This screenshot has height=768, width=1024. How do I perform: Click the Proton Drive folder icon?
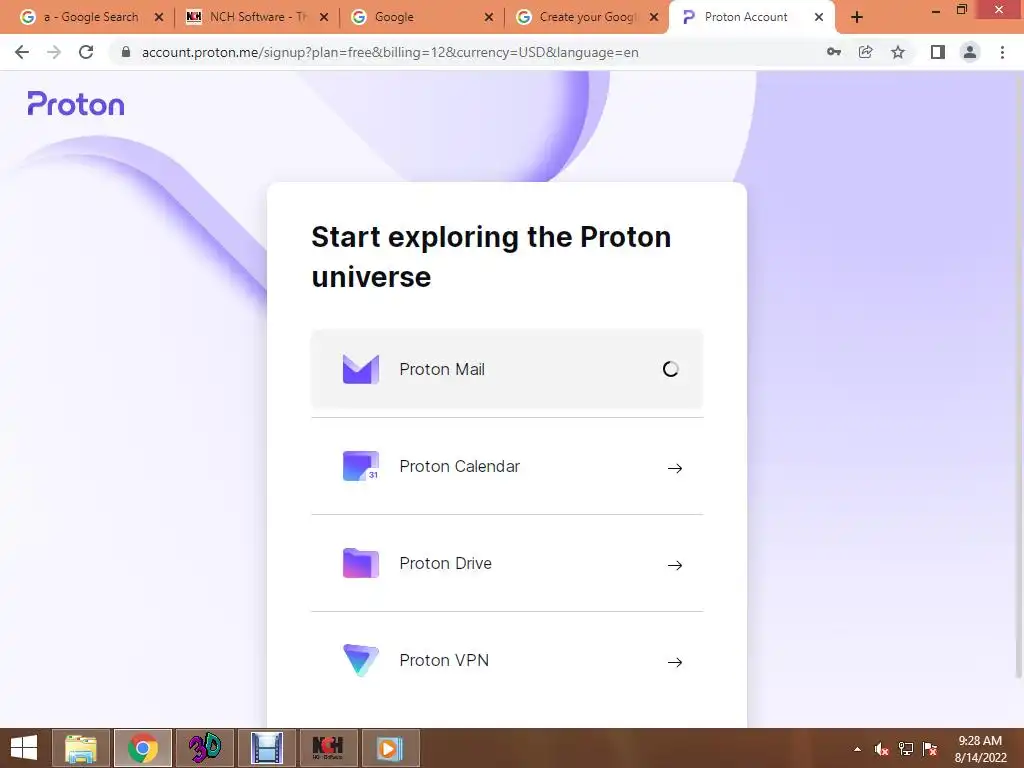(360, 563)
